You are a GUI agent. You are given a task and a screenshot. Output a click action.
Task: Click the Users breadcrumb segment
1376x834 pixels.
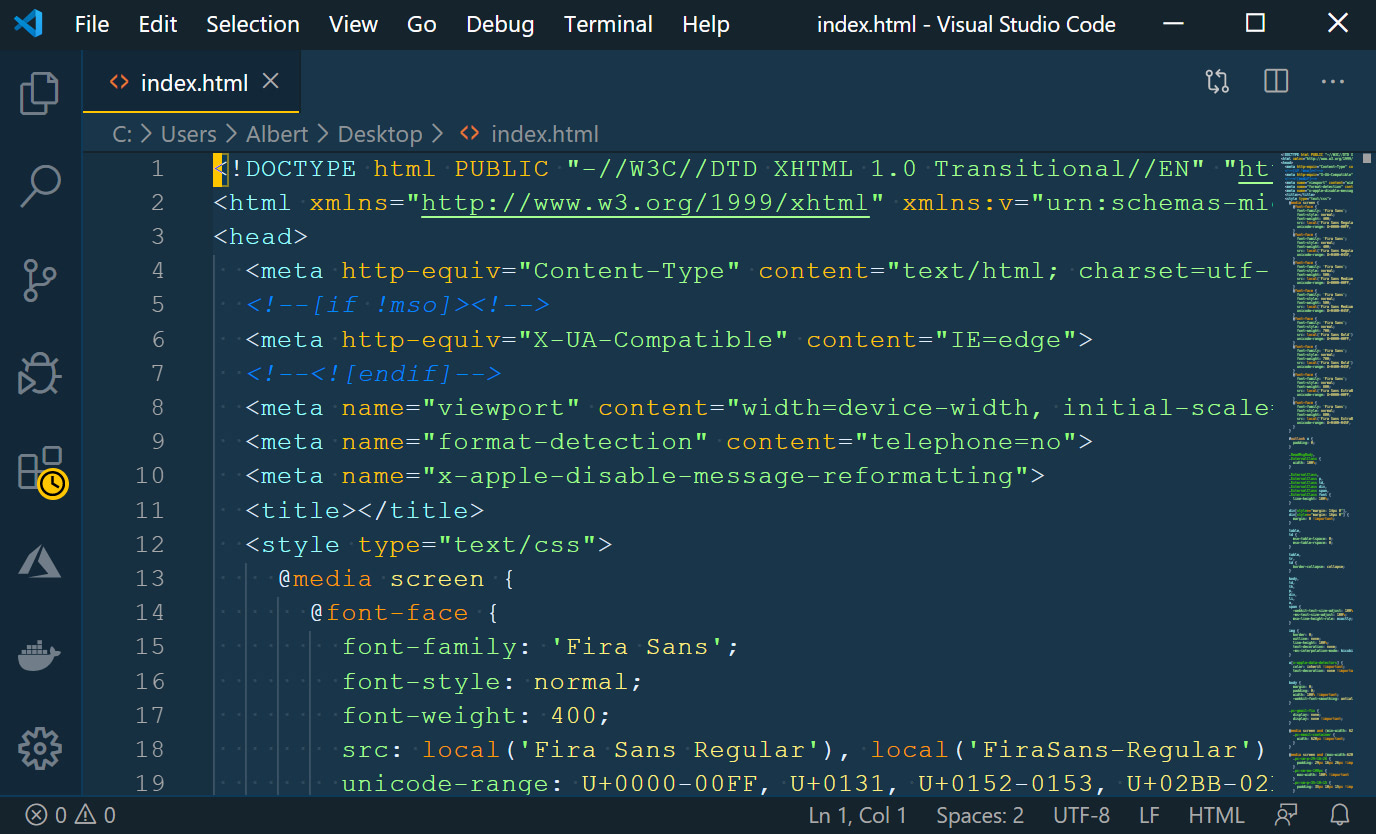point(189,133)
